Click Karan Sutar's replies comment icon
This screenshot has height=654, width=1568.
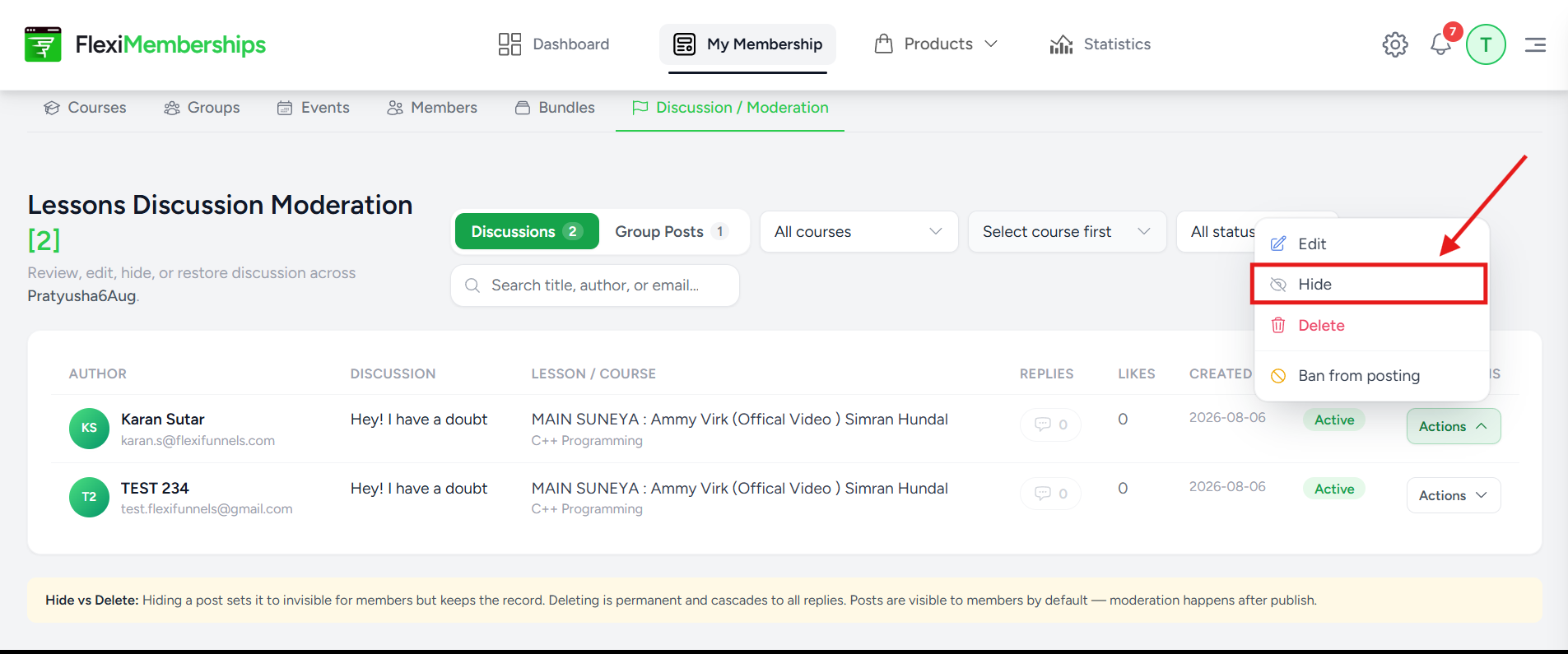(1043, 424)
